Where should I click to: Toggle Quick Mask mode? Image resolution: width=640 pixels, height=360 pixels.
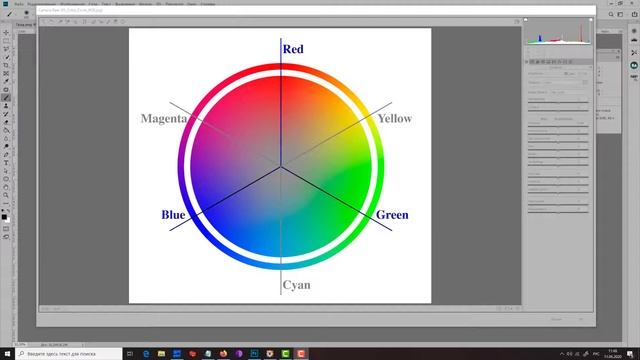6,229
